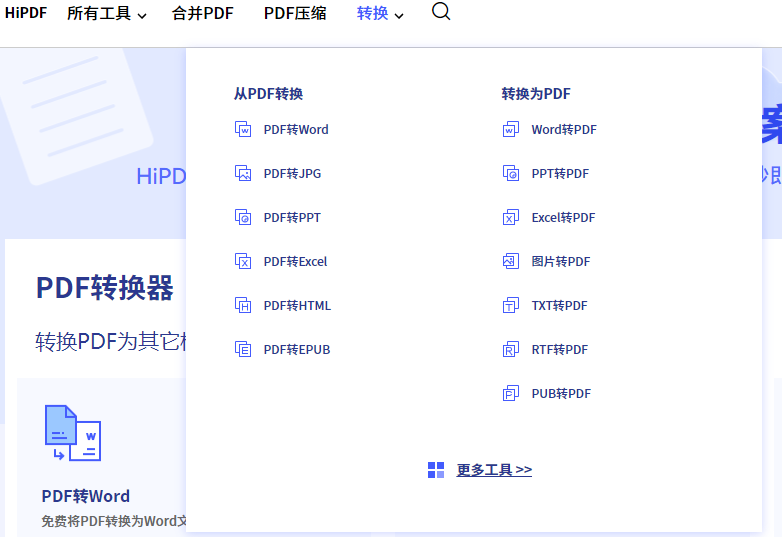This screenshot has height=537, width=782.
Task: Click the PDF转换器 page heading
Action: tap(105, 288)
